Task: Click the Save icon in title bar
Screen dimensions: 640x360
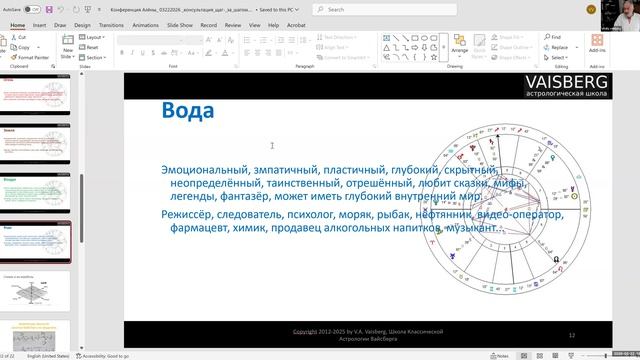Action: point(49,9)
